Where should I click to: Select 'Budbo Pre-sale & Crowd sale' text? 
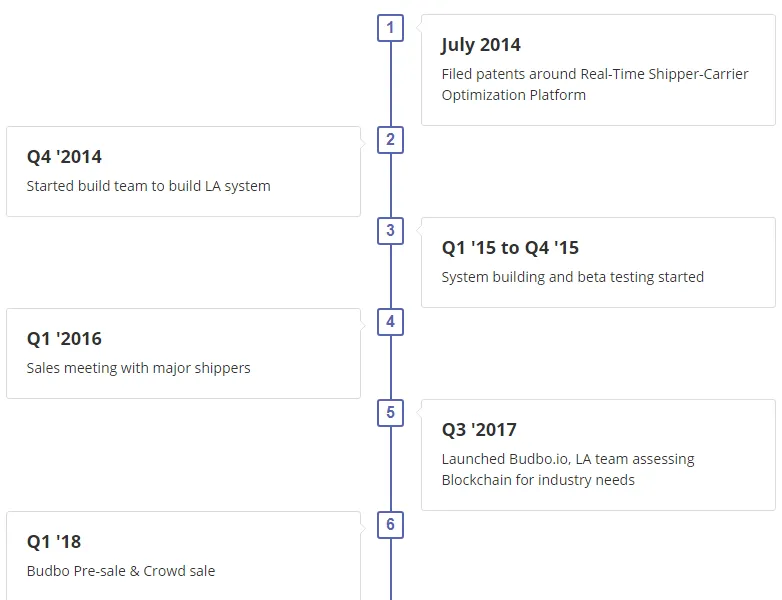click(121, 571)
